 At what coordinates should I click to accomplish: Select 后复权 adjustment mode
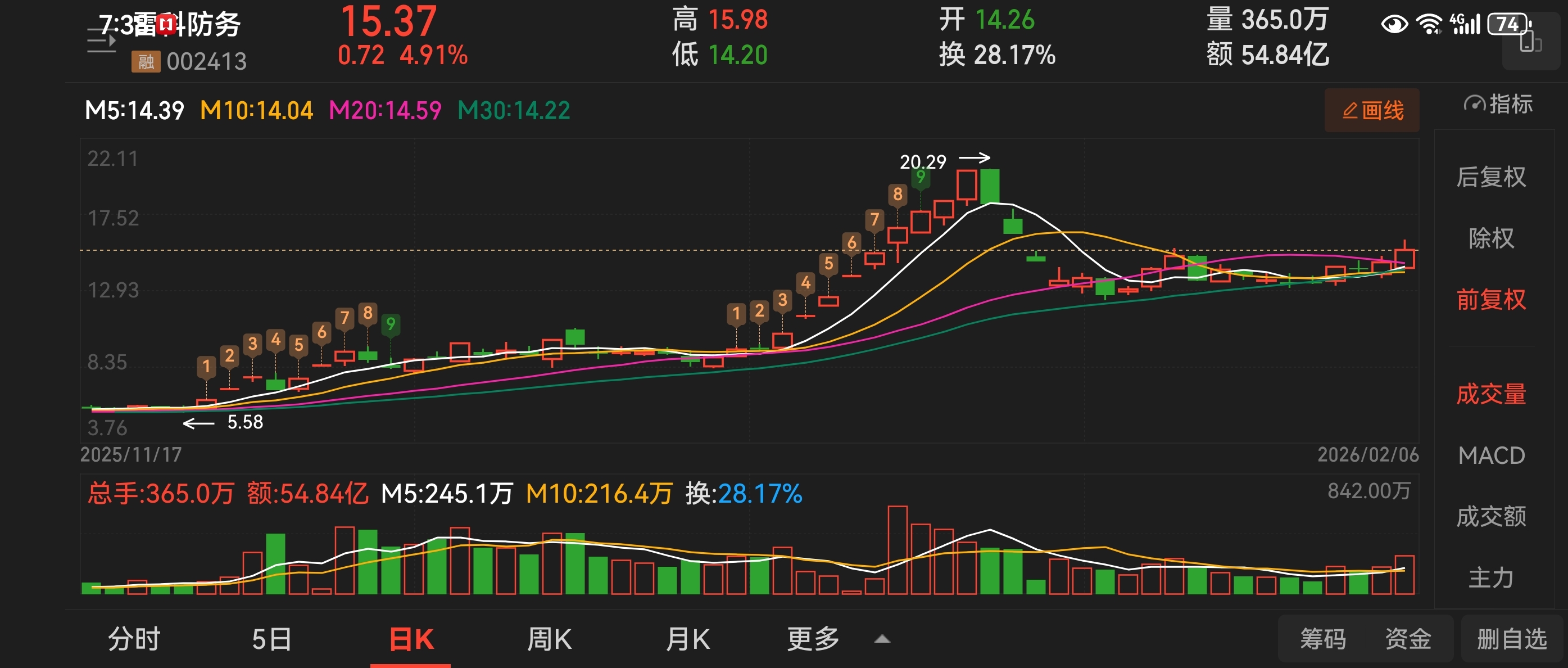pyautogui.click(x=1490, y=177)
